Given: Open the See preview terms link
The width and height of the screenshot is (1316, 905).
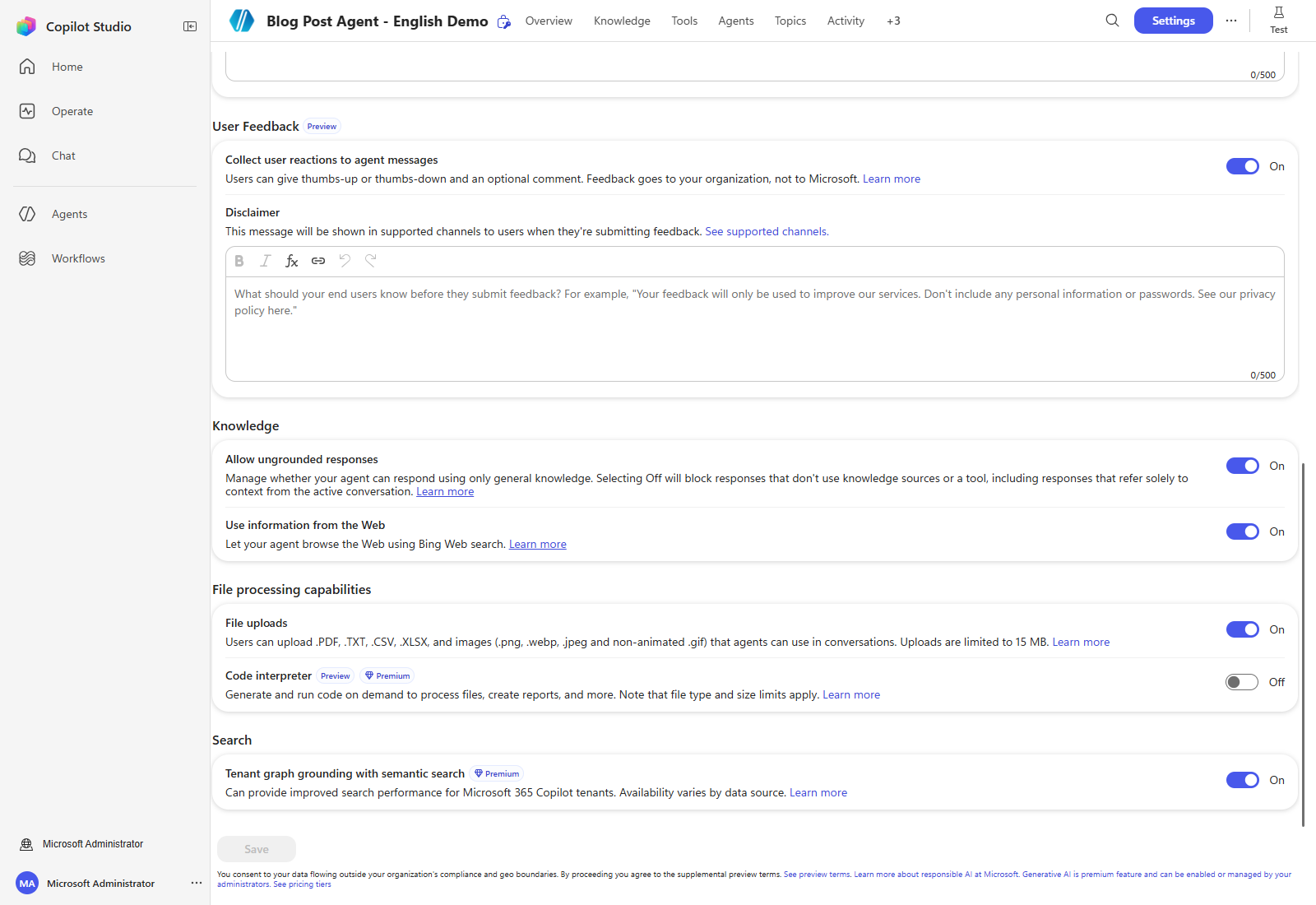Looking at the screenshot, I should [x=817, y=875].
